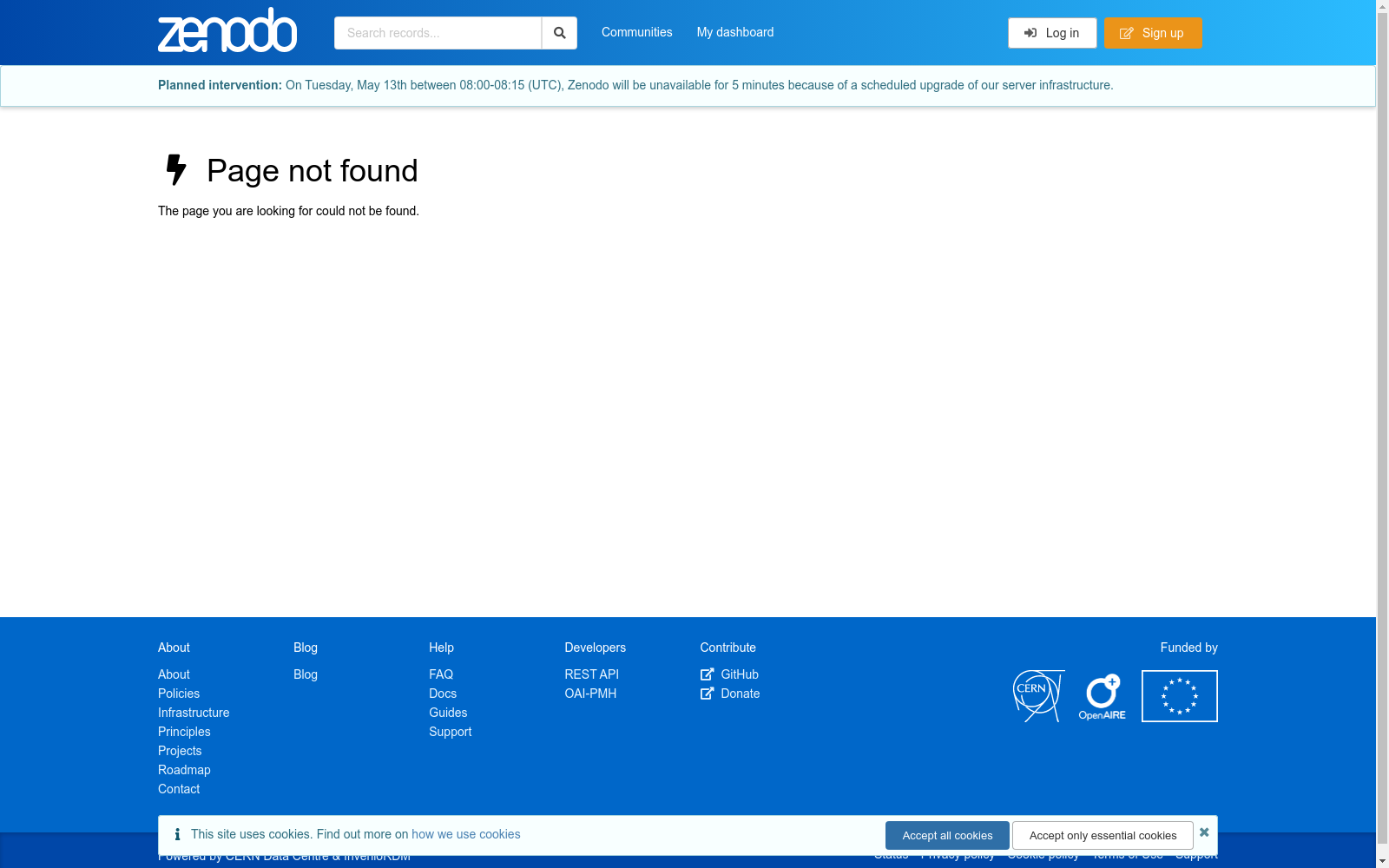Open the Projects link
Image resolution: width=1389 pixels, height=868 pixels.
point(180,751)
